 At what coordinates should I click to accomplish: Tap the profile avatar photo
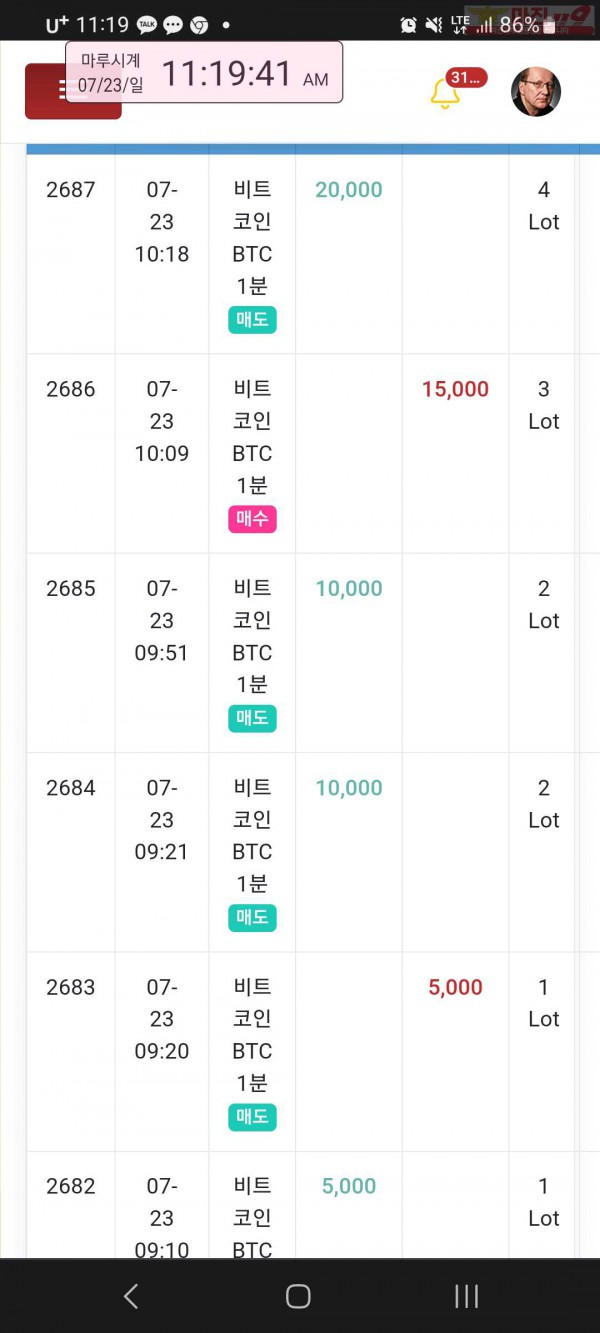click(536, 92)
